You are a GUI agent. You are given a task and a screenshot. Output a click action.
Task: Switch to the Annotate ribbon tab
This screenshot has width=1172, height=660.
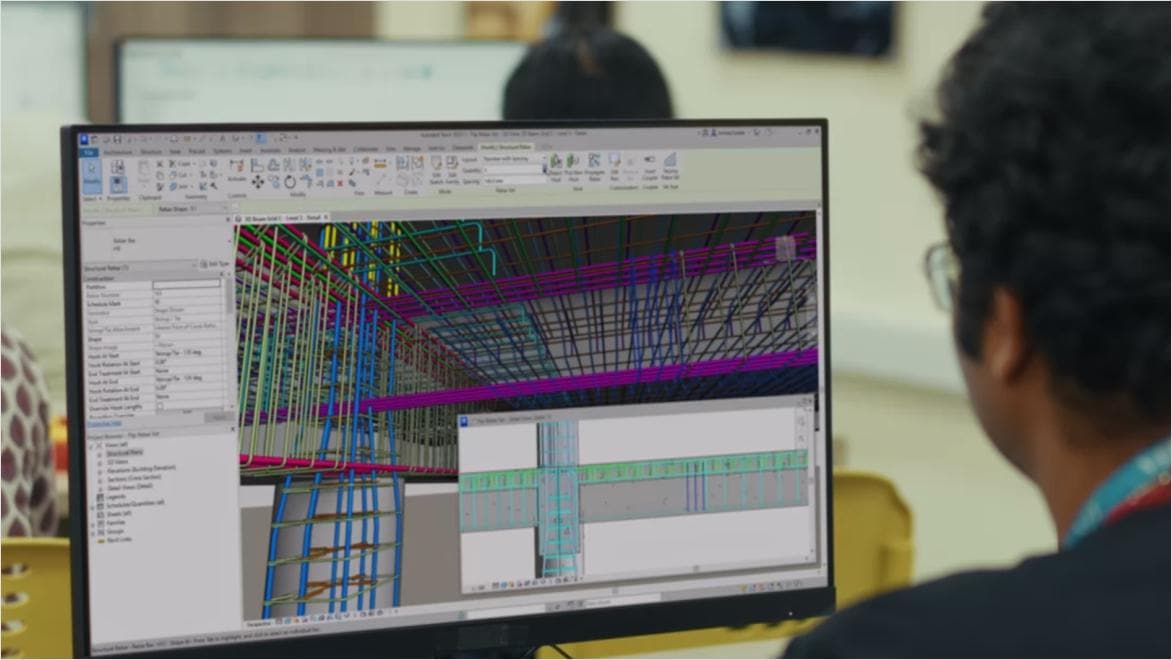pos(268,150)
